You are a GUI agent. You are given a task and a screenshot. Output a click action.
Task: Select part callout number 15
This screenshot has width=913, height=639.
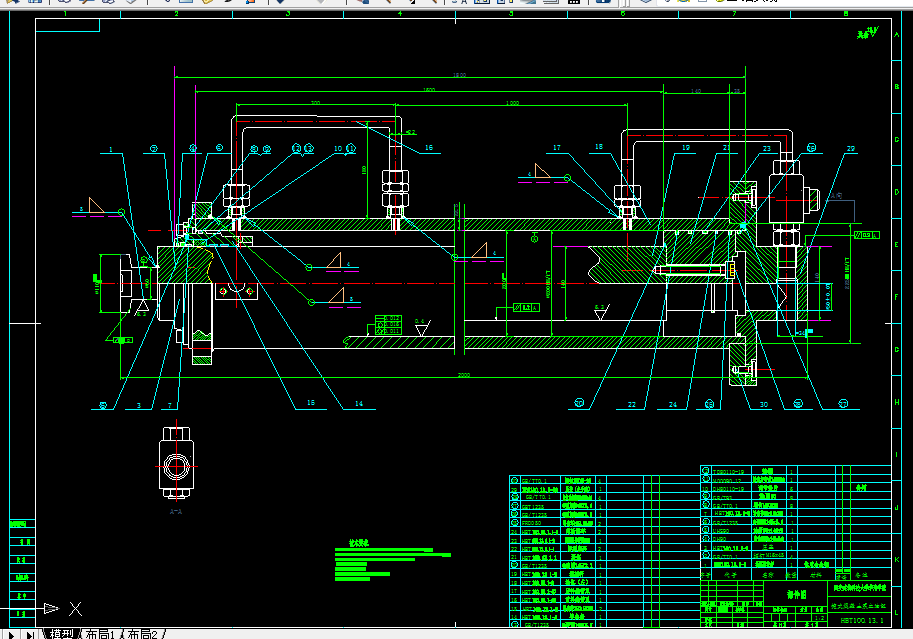coord(311,403)
